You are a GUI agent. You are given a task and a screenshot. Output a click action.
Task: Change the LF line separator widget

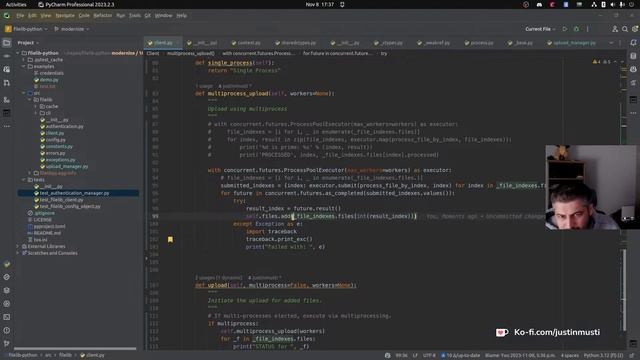coord(415,356)
